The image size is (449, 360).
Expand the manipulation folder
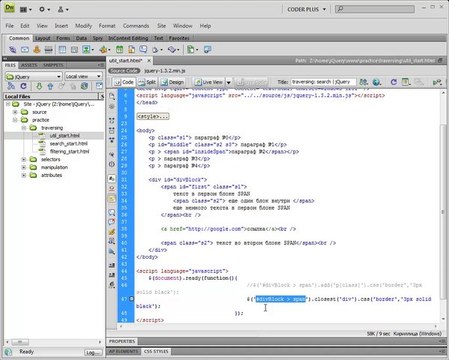[24, 167]
